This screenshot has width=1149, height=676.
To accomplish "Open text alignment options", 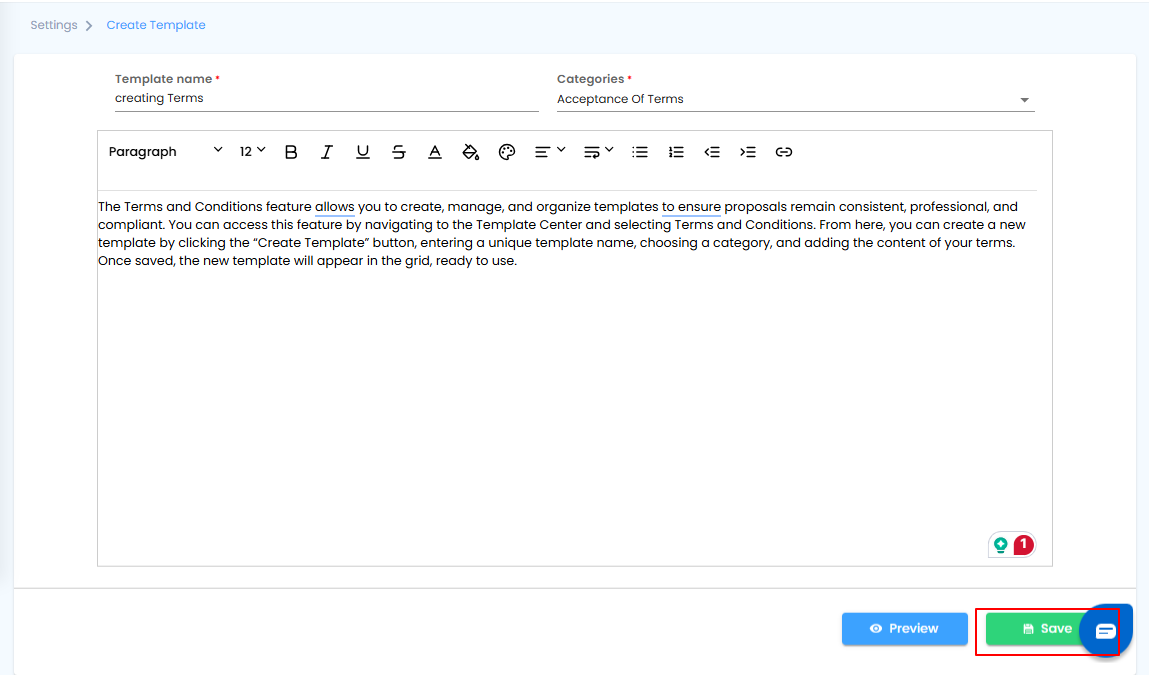I will (550, 152).
